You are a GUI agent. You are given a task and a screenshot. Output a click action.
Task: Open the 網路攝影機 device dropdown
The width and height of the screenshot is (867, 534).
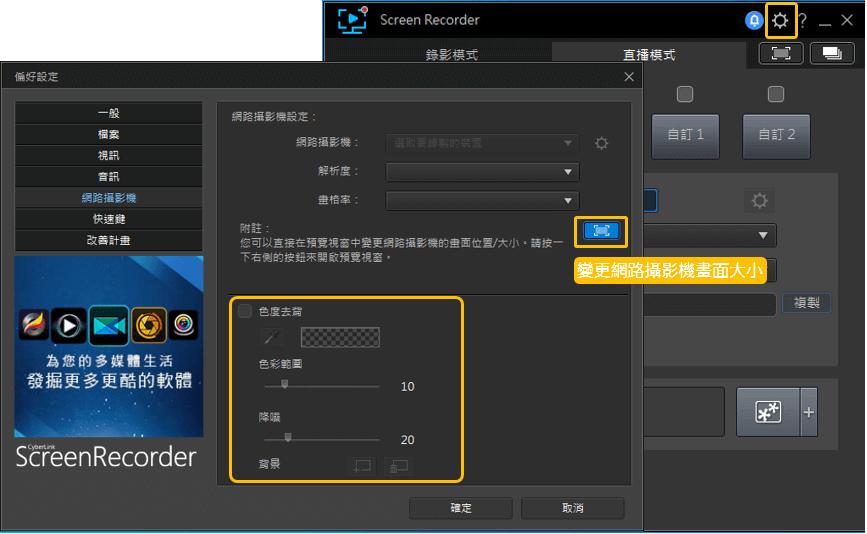point(482,143)
